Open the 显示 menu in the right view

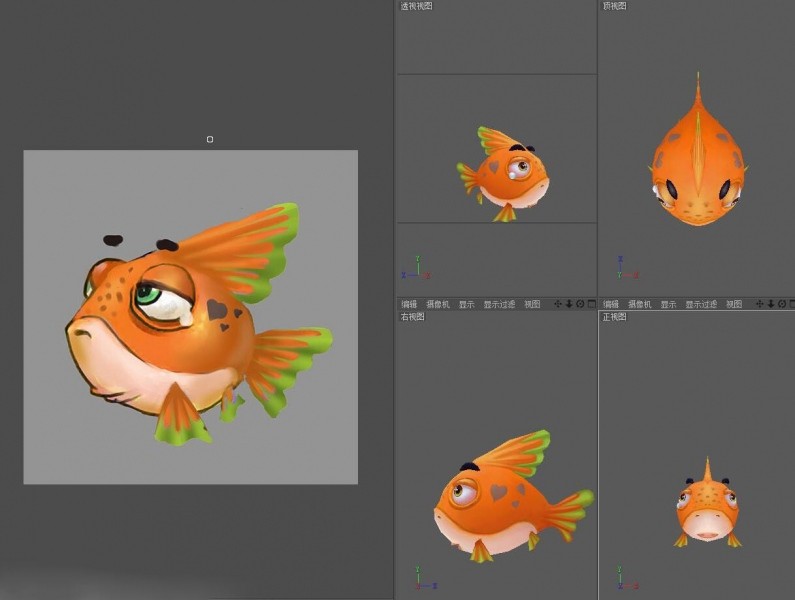click(x=467, y=304)
